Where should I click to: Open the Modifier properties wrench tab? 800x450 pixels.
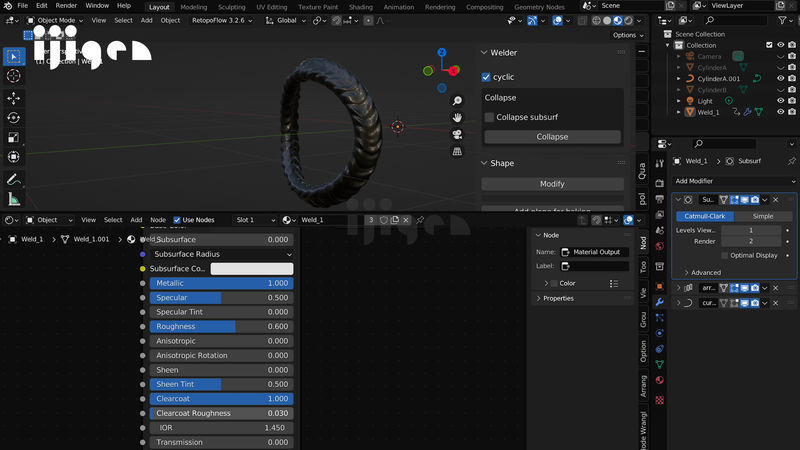click(660, 302)
